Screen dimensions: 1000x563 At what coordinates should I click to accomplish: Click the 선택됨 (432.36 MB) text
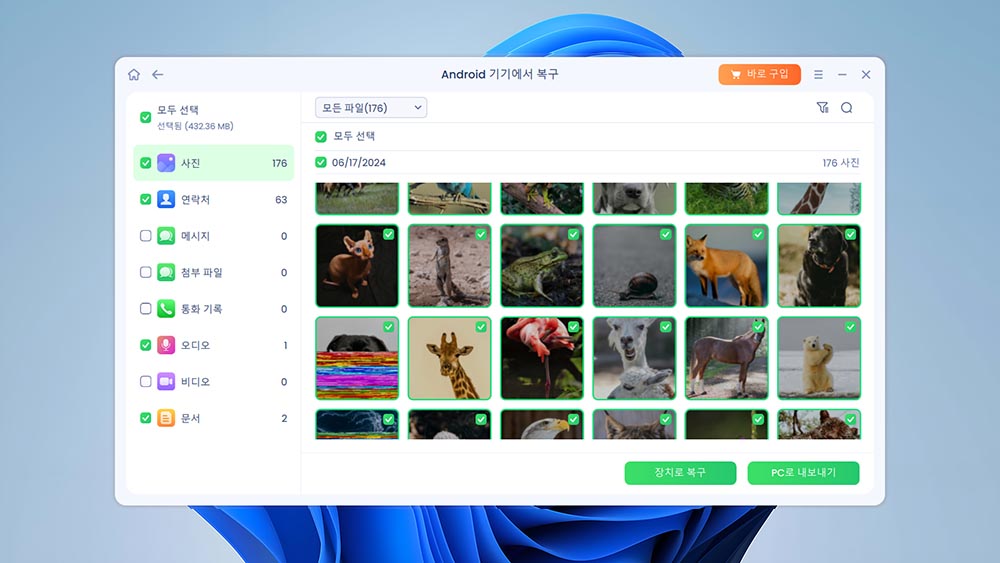point(195,126)
